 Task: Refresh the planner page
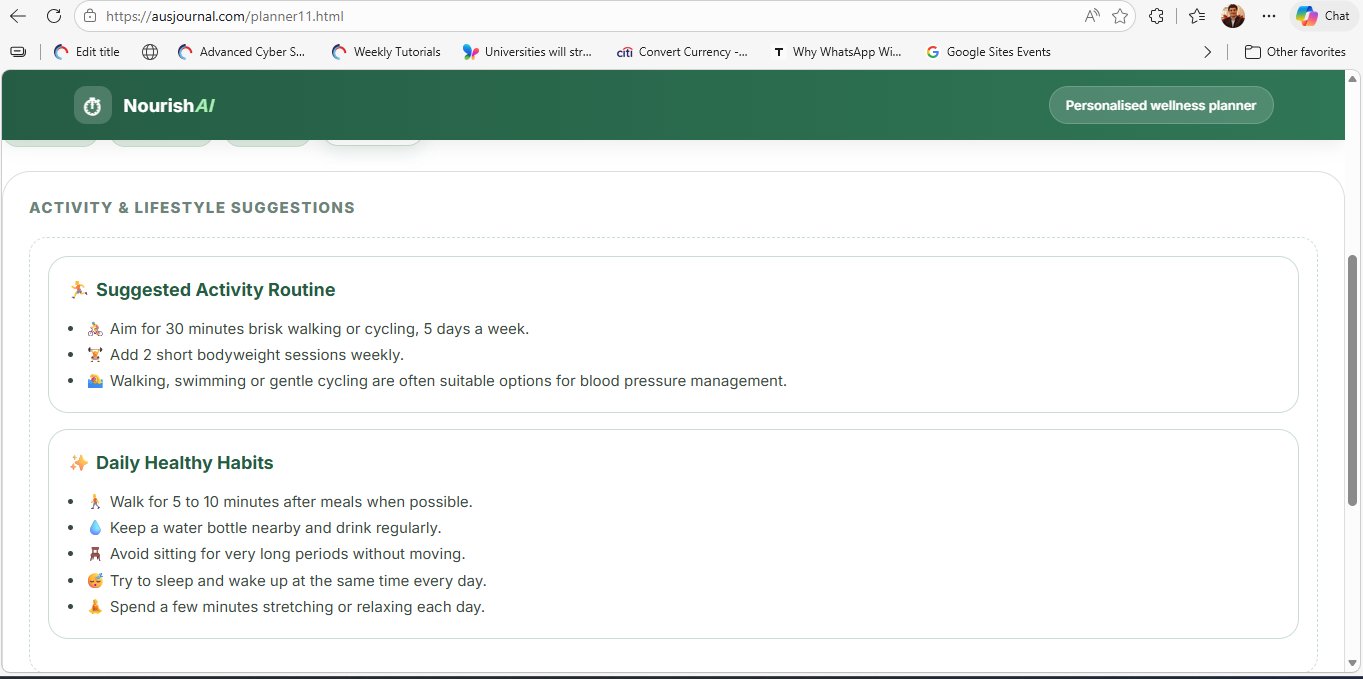(x=54, y=16)
